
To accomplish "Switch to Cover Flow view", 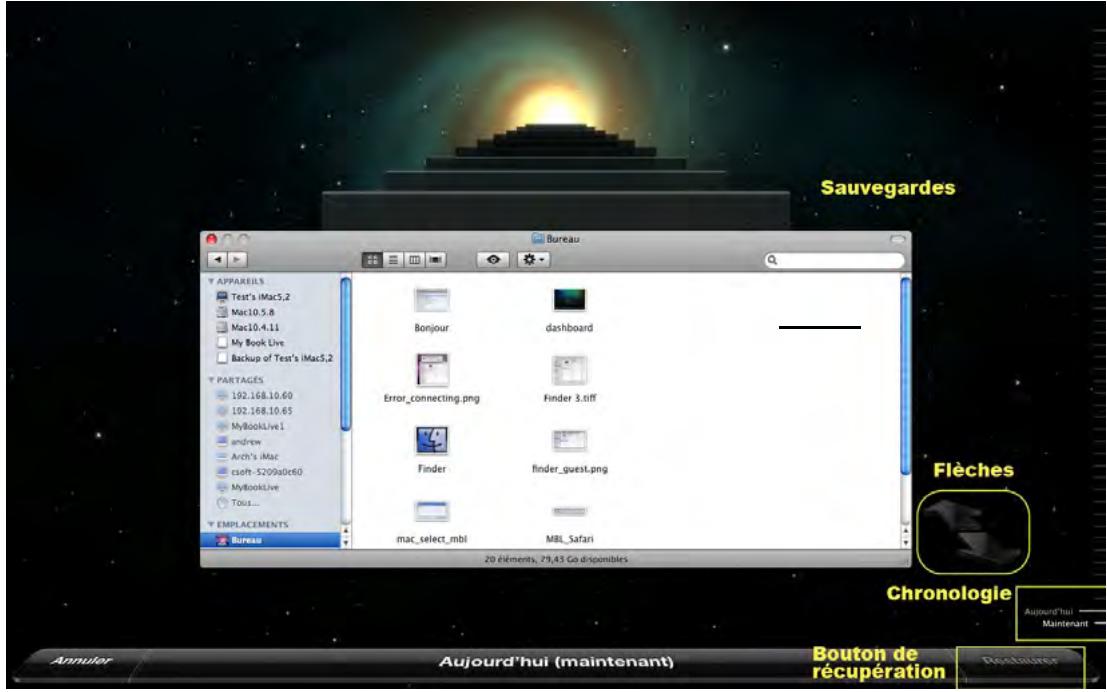I will pos(436,260).
